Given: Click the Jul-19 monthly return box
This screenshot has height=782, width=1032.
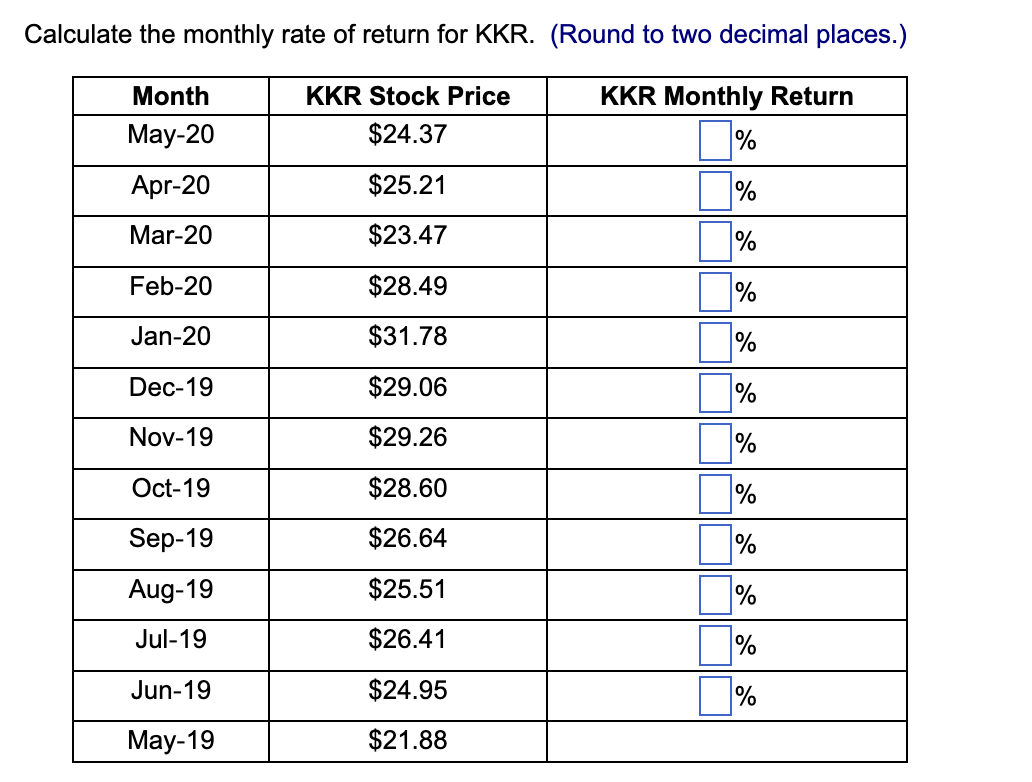Looking at the screenshot, I should click(715, 645).
